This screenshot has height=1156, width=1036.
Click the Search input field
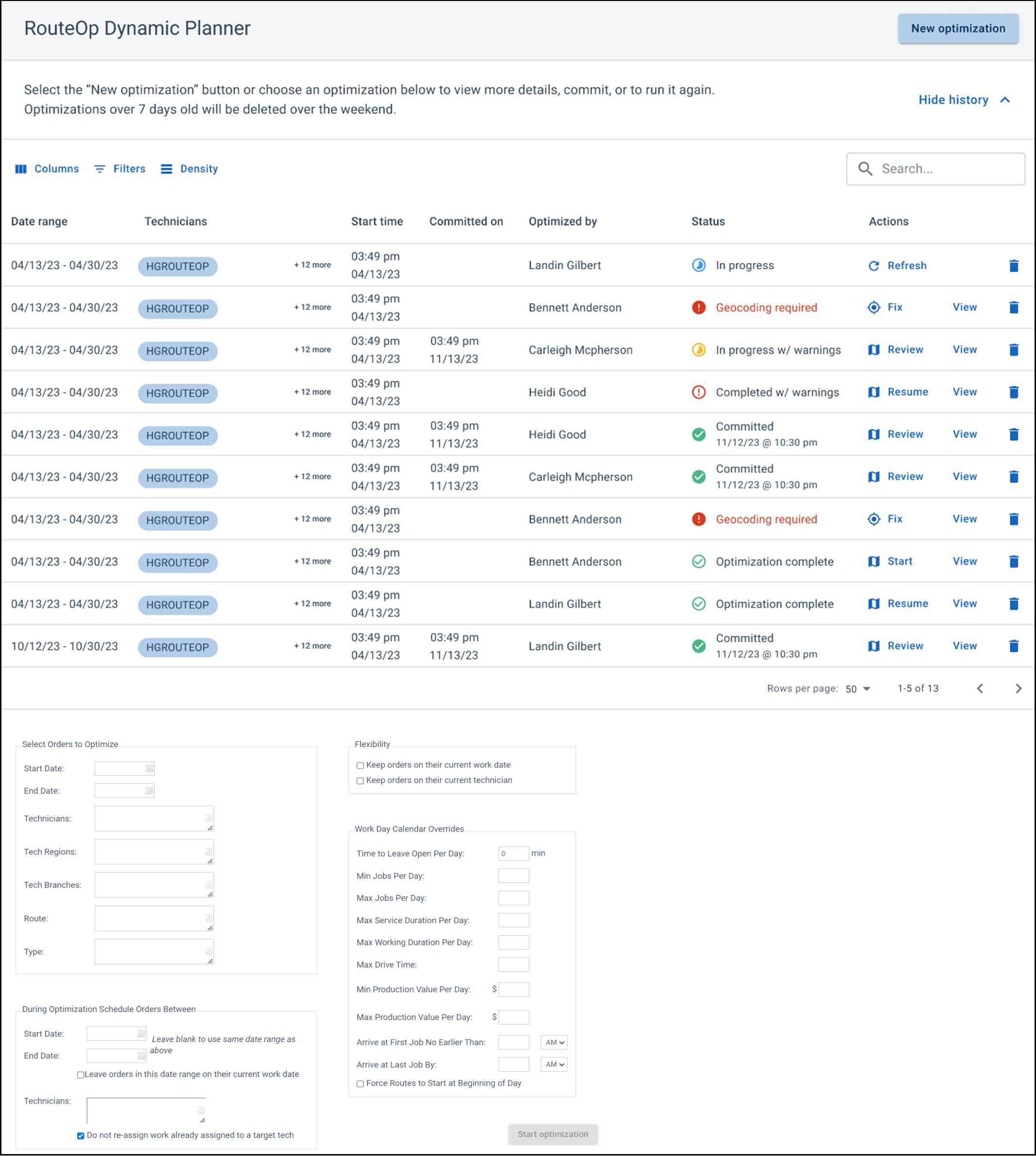[935, 168]
